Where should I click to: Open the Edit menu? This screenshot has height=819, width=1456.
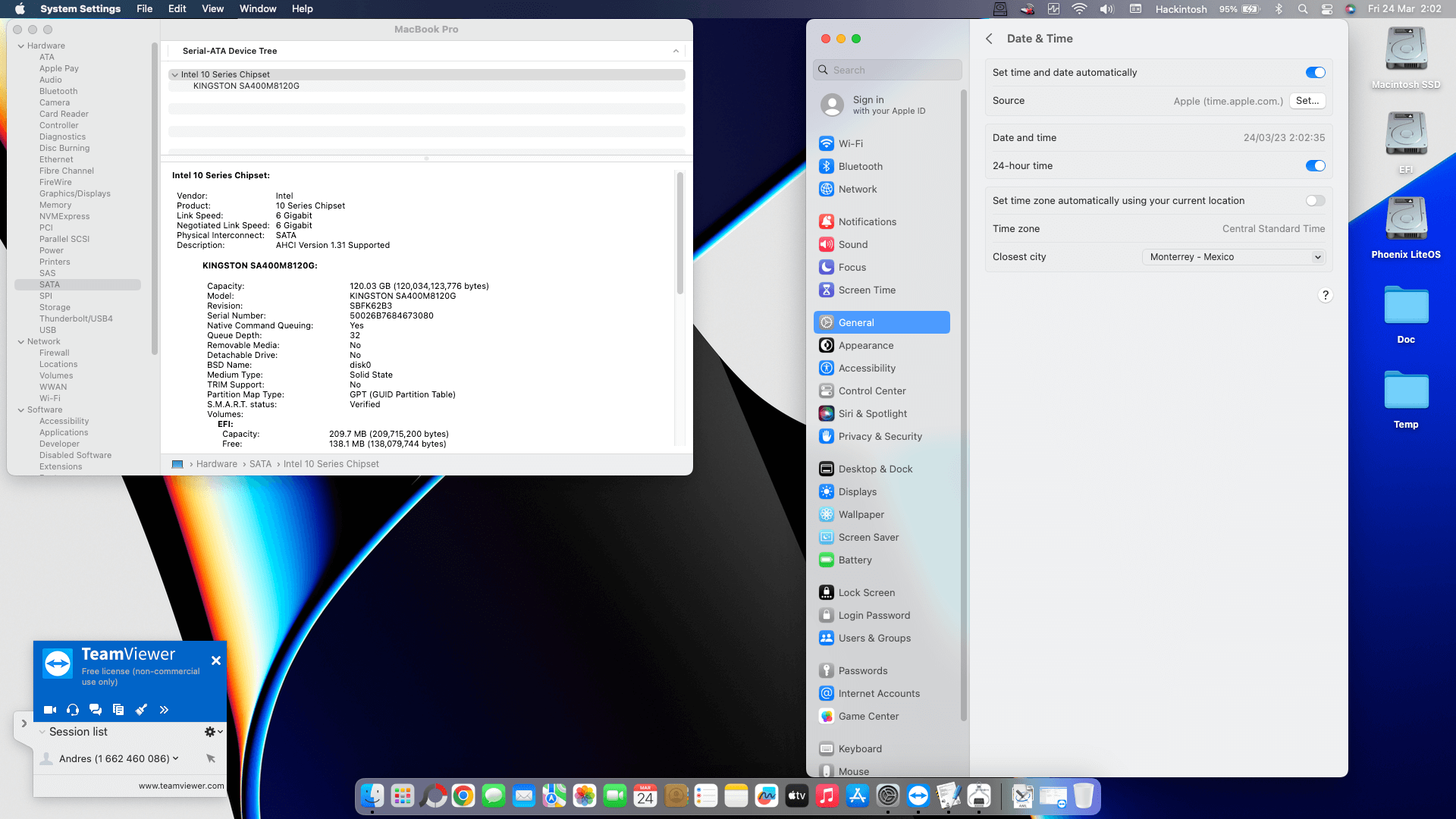pyautogui.click(x=177, y=9)
